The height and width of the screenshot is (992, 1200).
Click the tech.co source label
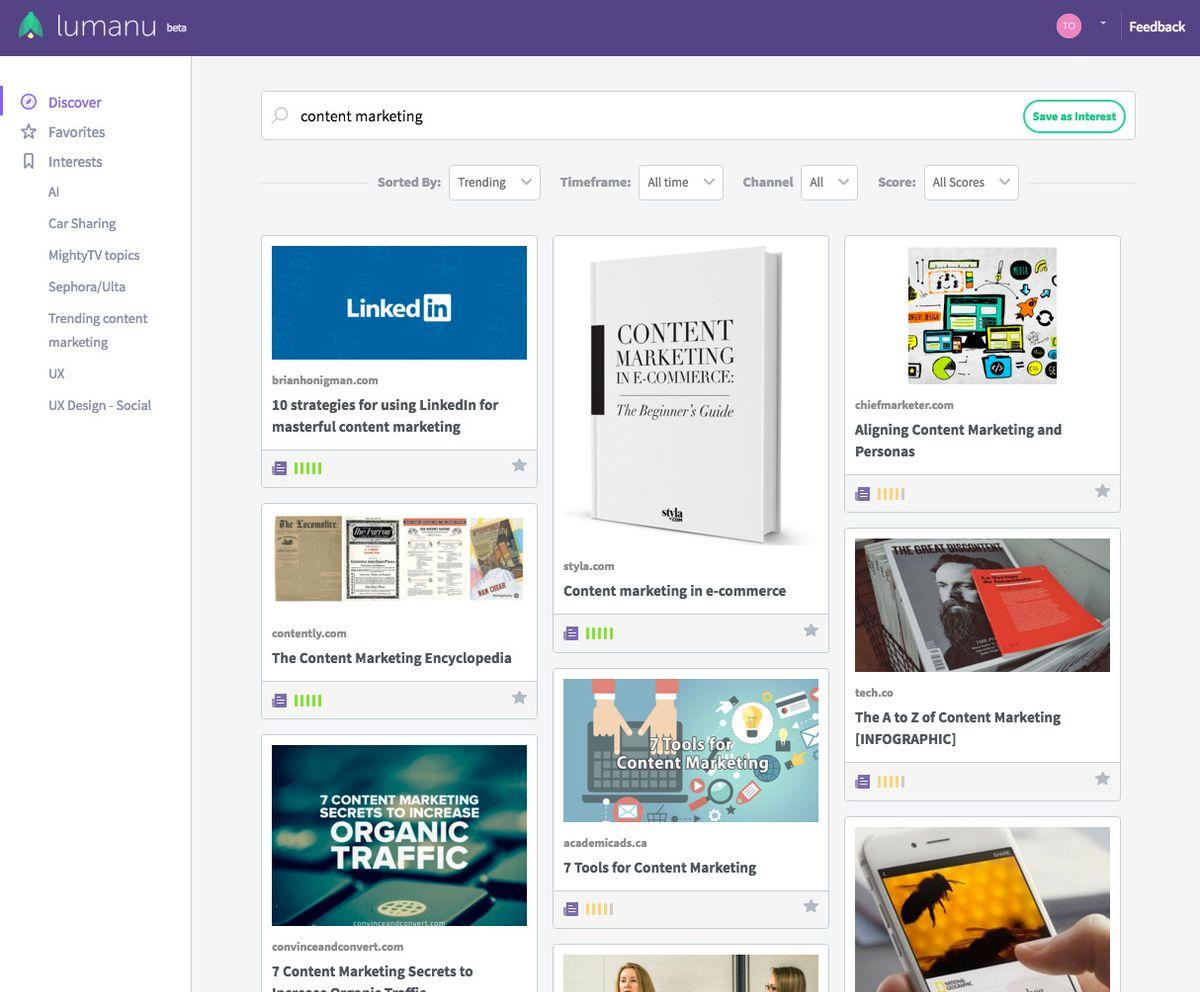(x=874, y=693)
